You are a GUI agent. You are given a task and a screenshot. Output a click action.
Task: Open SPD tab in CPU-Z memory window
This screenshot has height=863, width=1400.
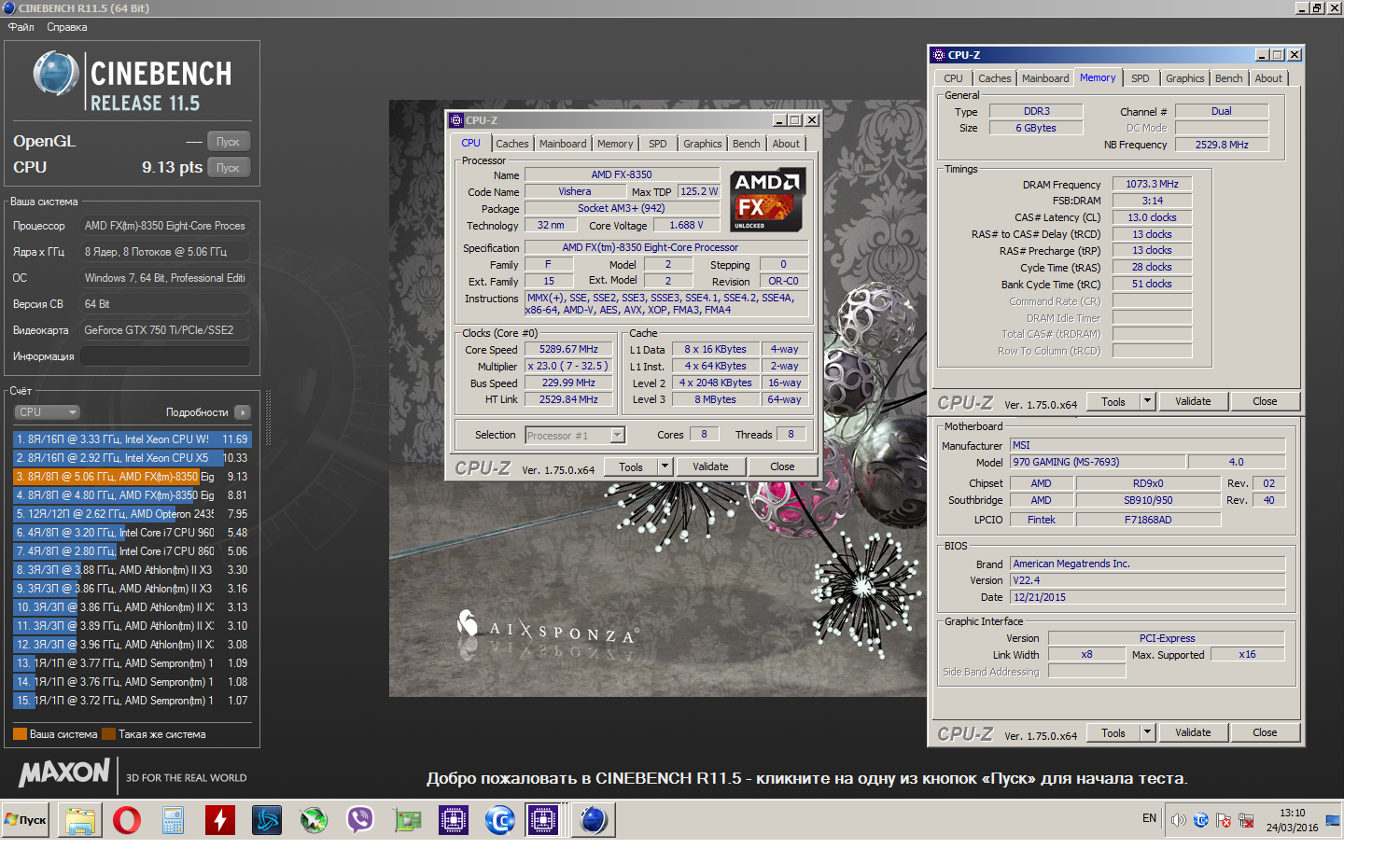point(1141,78)
